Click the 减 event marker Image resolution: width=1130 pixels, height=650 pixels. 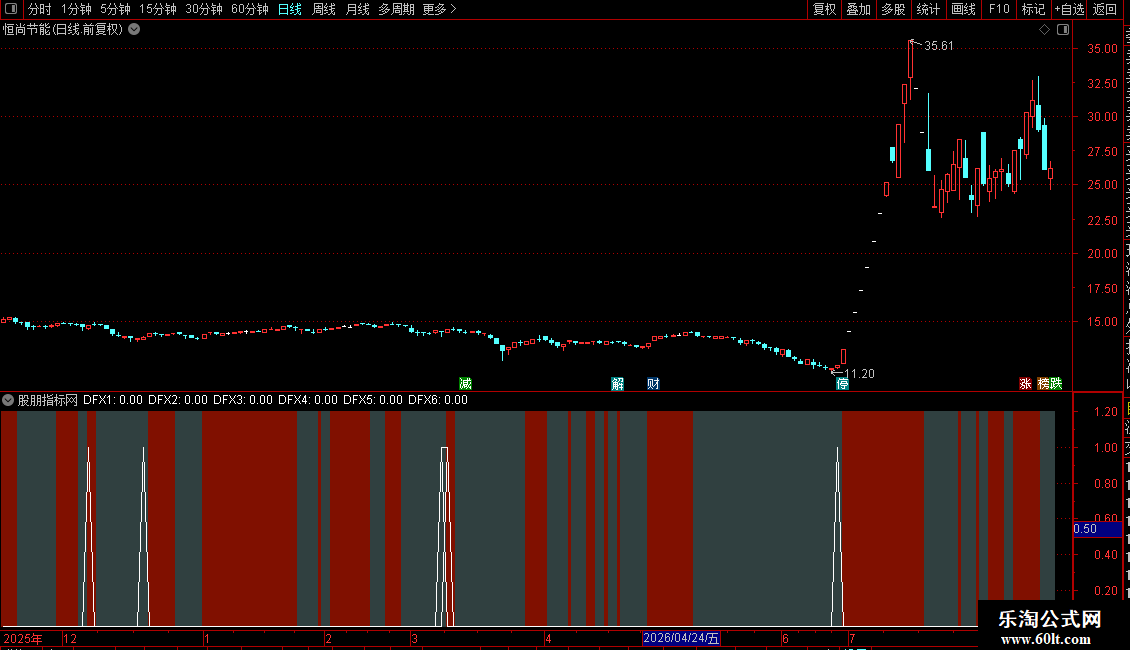(466, 383)
